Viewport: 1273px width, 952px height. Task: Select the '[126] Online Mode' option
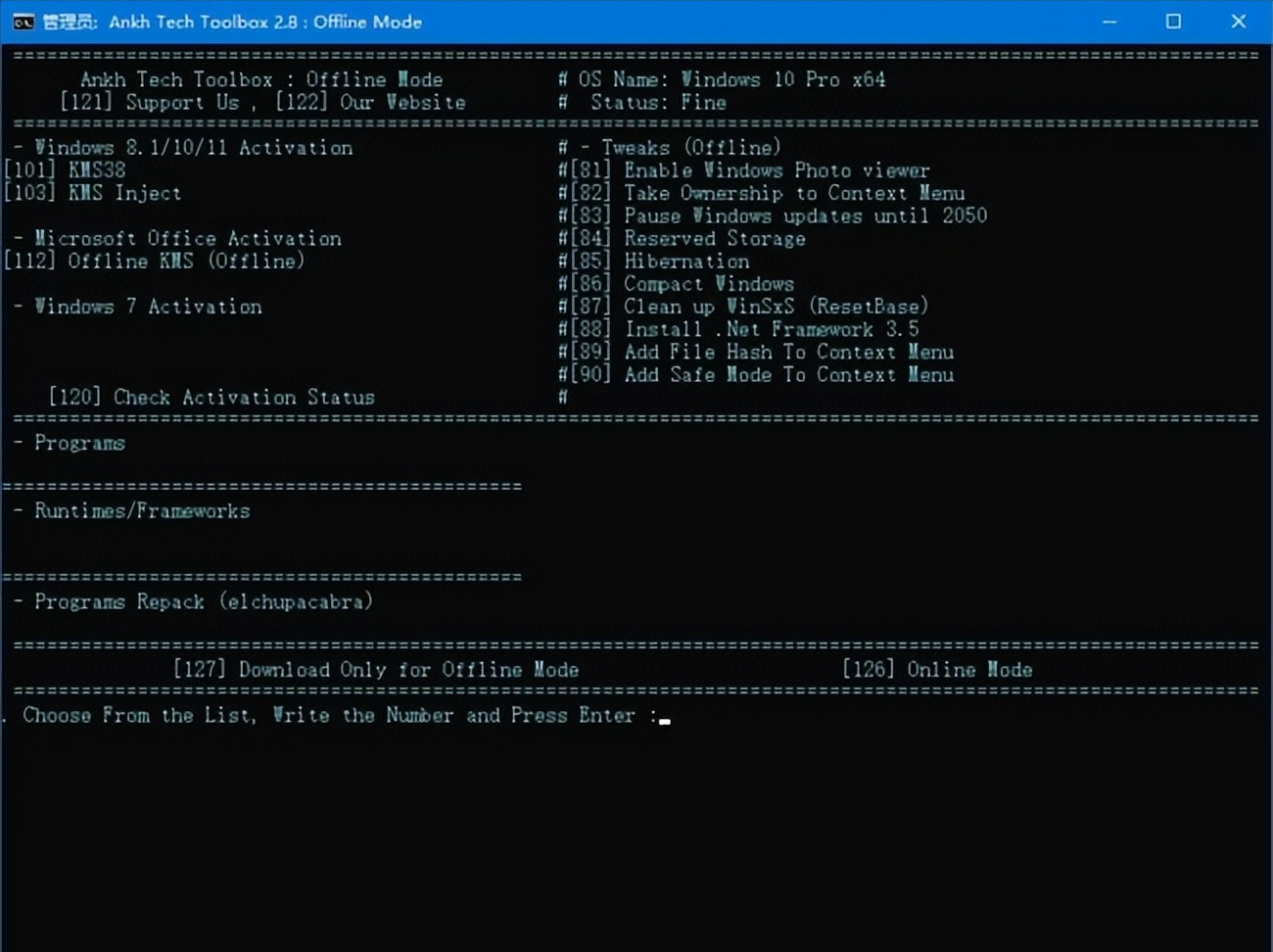pyautogui.click(x=937, y=669)
